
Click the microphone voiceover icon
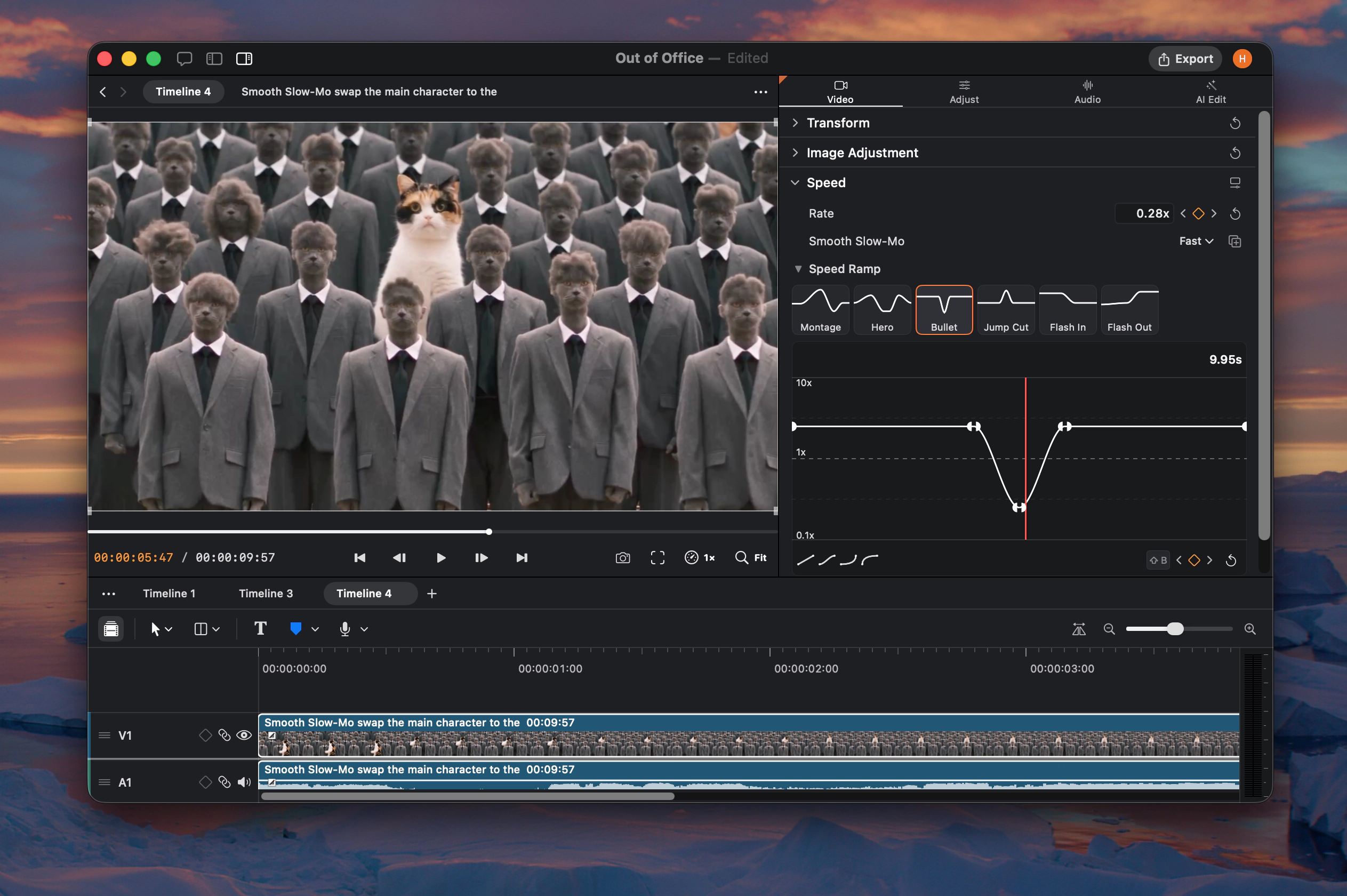point(344,629)
